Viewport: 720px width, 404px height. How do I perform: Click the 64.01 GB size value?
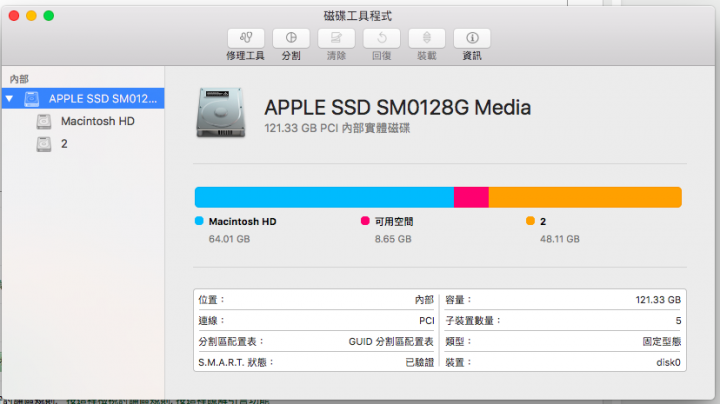point(229,239)
